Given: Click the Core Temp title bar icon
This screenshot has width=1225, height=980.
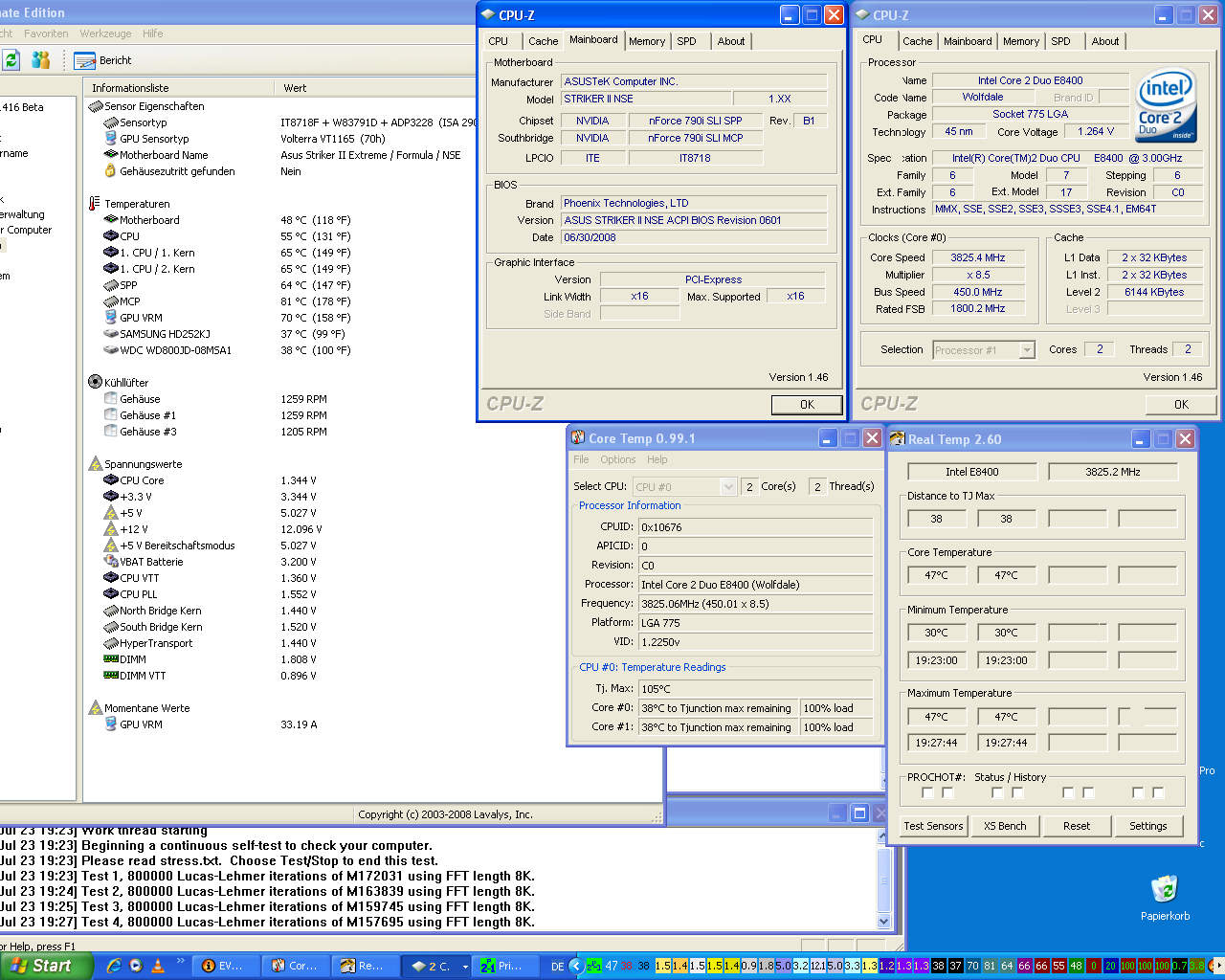Looking at the screenshot, I should (578, 438).
